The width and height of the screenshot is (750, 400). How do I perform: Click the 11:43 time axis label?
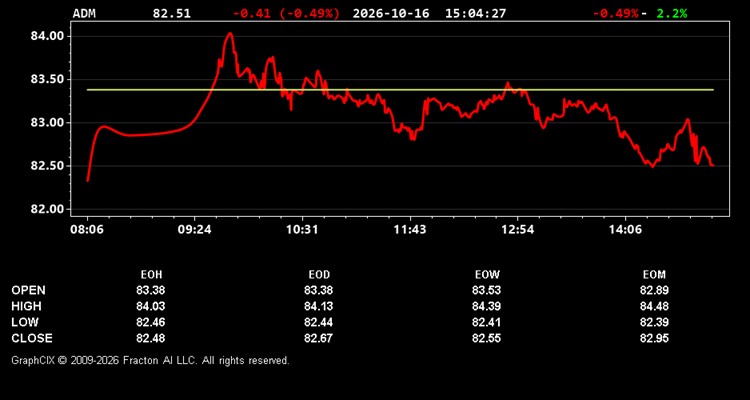410,230
